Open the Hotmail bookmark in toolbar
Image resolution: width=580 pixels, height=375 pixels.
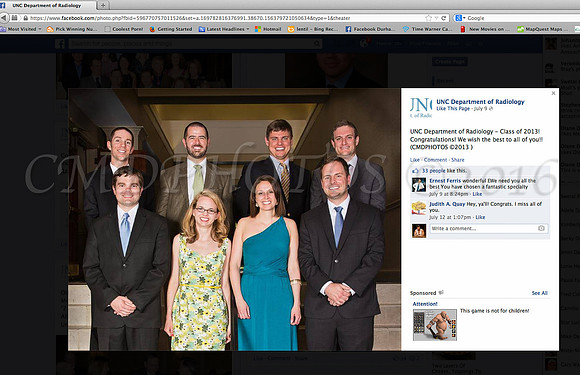click(x=268, y=29)
